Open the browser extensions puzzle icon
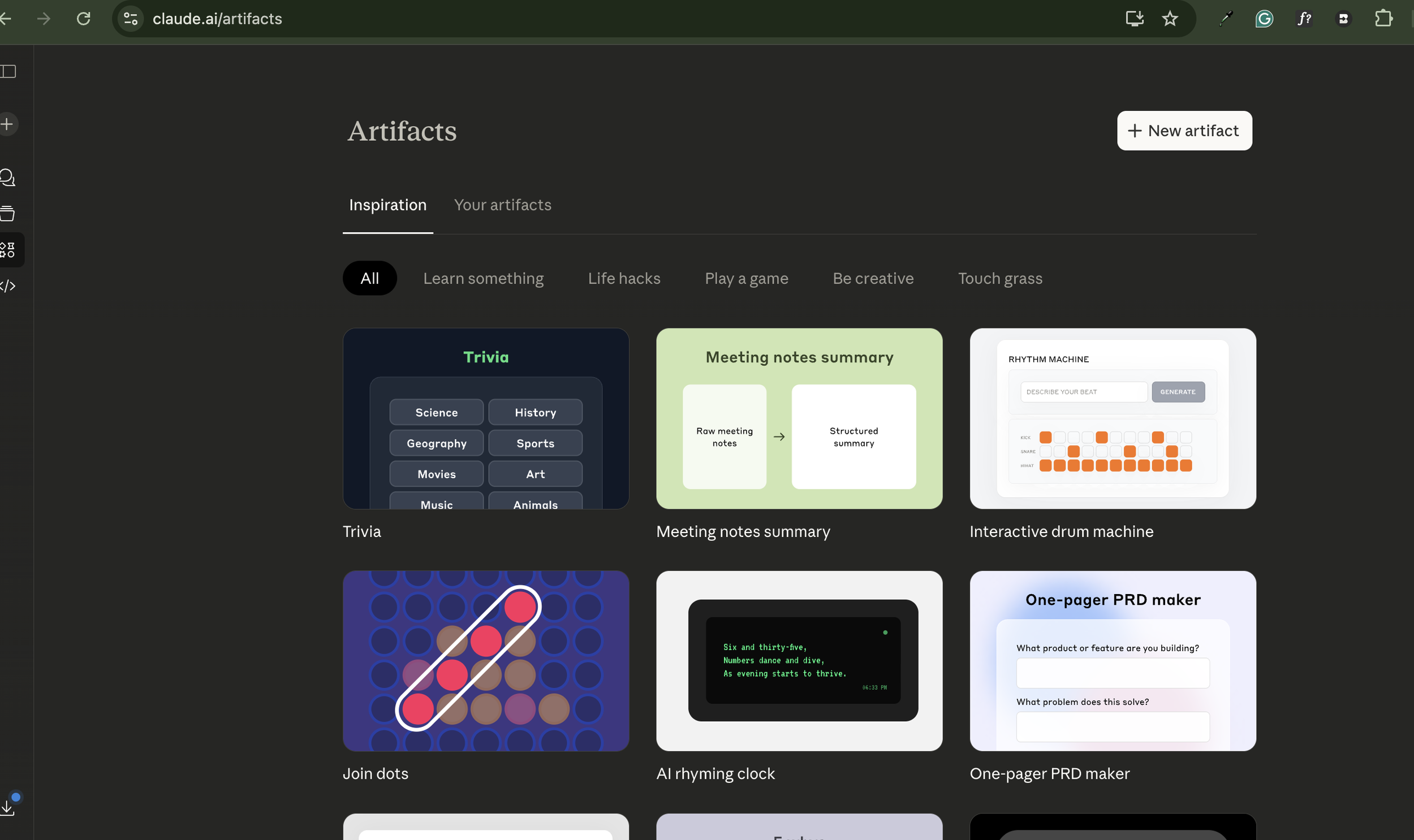Image resolution: width=1414 pixels, height=840 pixels. [1383, 19]
